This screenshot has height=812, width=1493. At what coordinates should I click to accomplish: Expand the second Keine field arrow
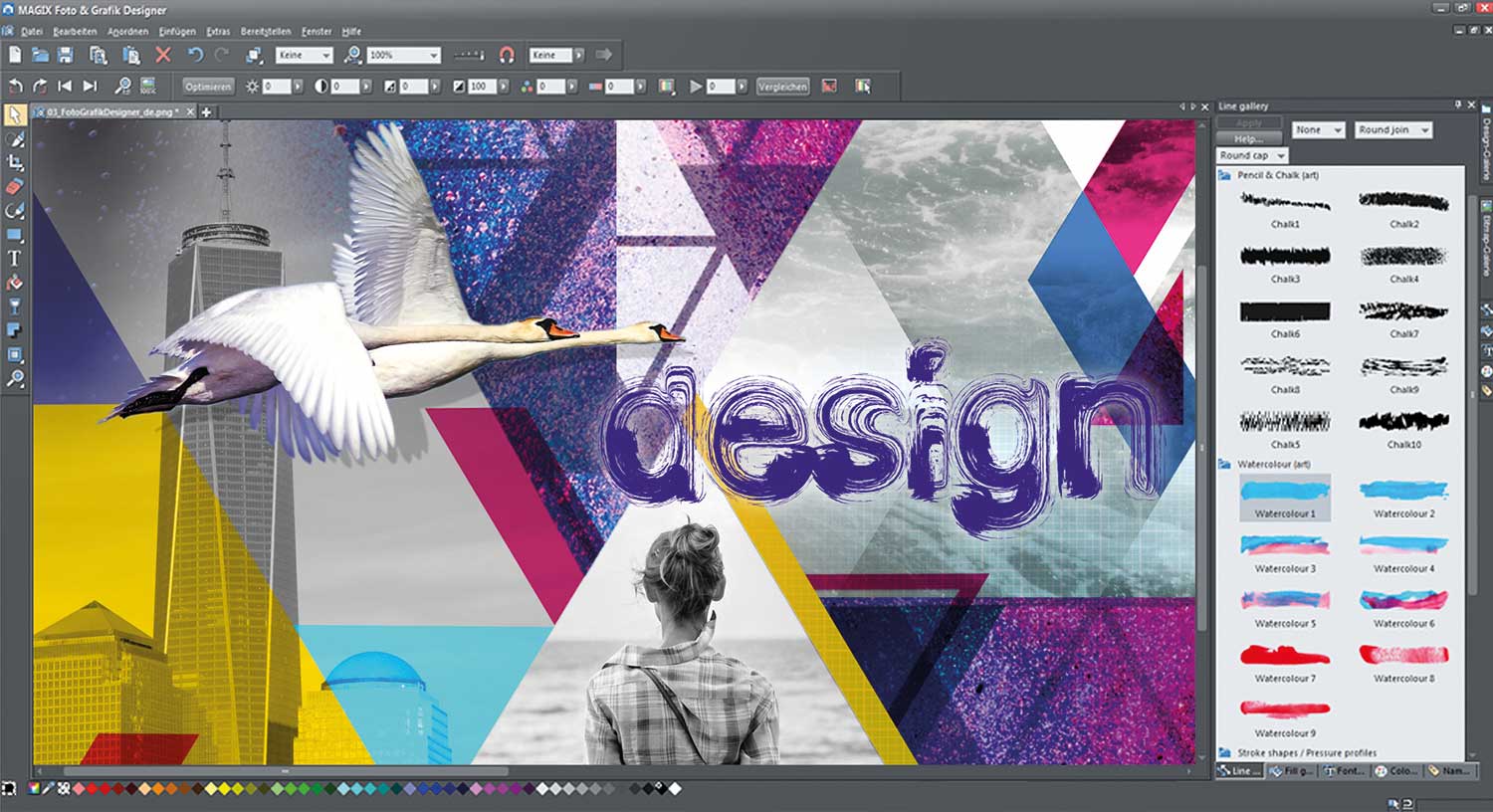click(580, 56)
